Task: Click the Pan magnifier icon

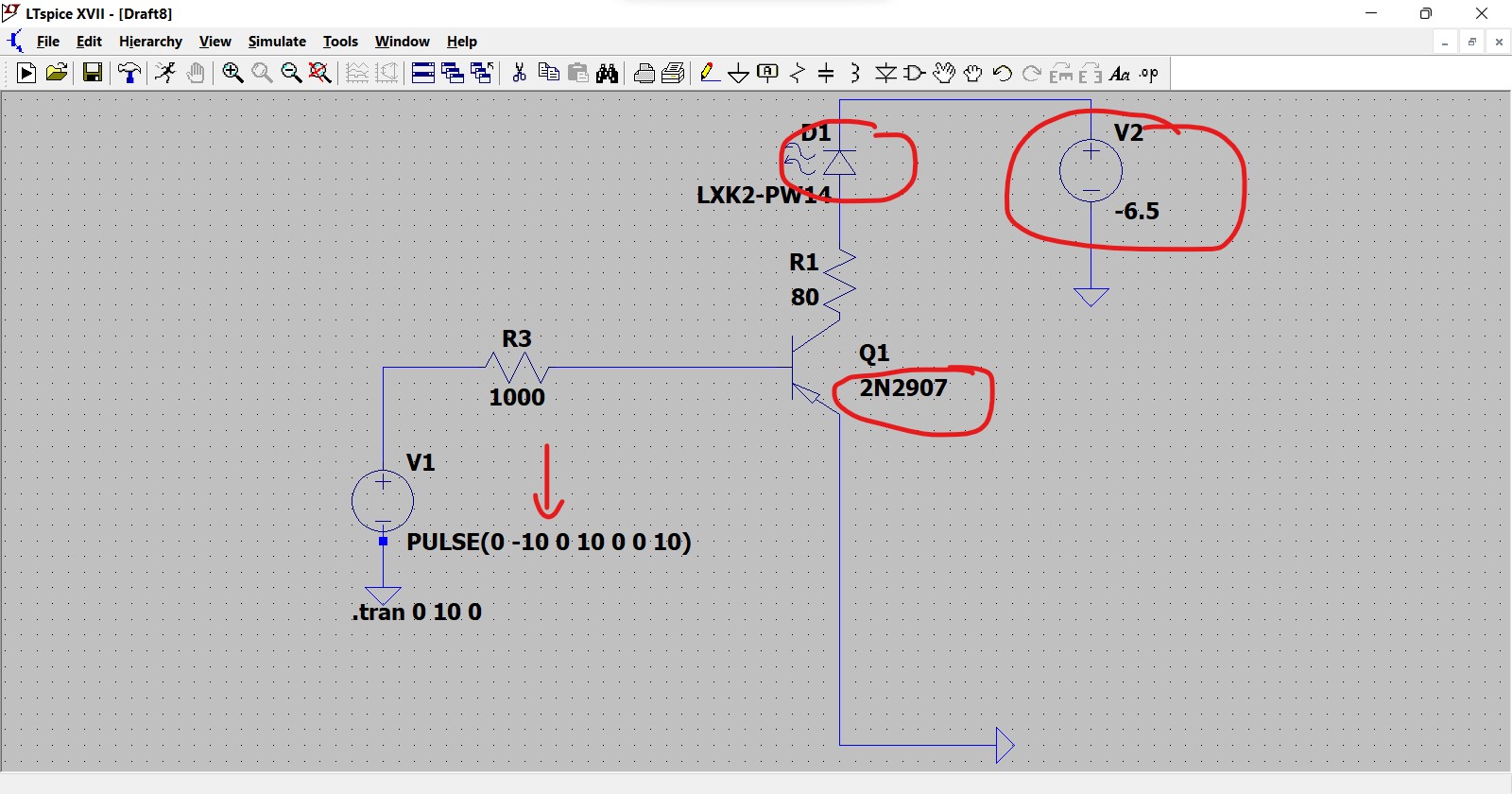Action: [x=262, y=73]
